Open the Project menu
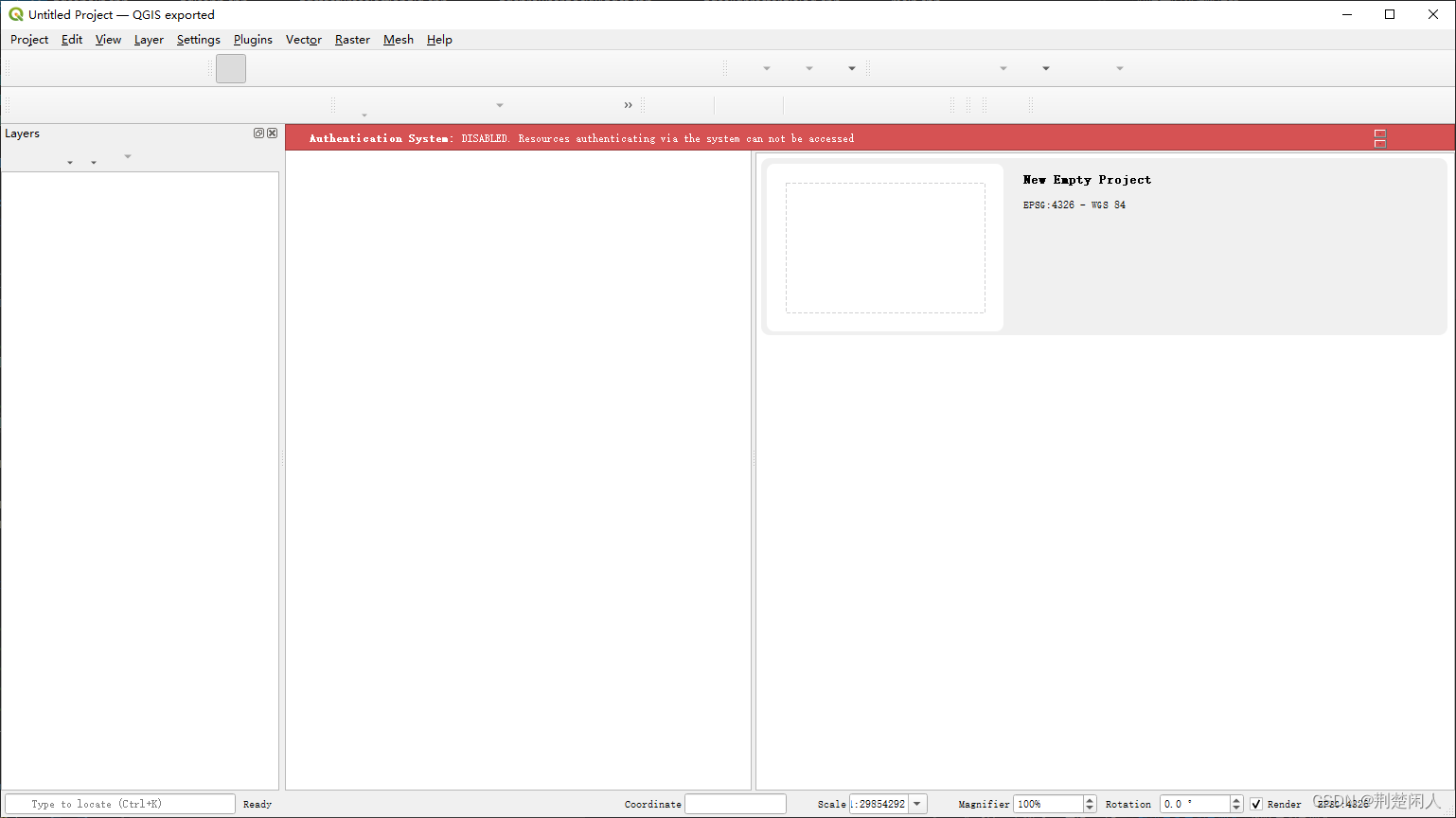 pyautogui.click(x=29, y=40)
